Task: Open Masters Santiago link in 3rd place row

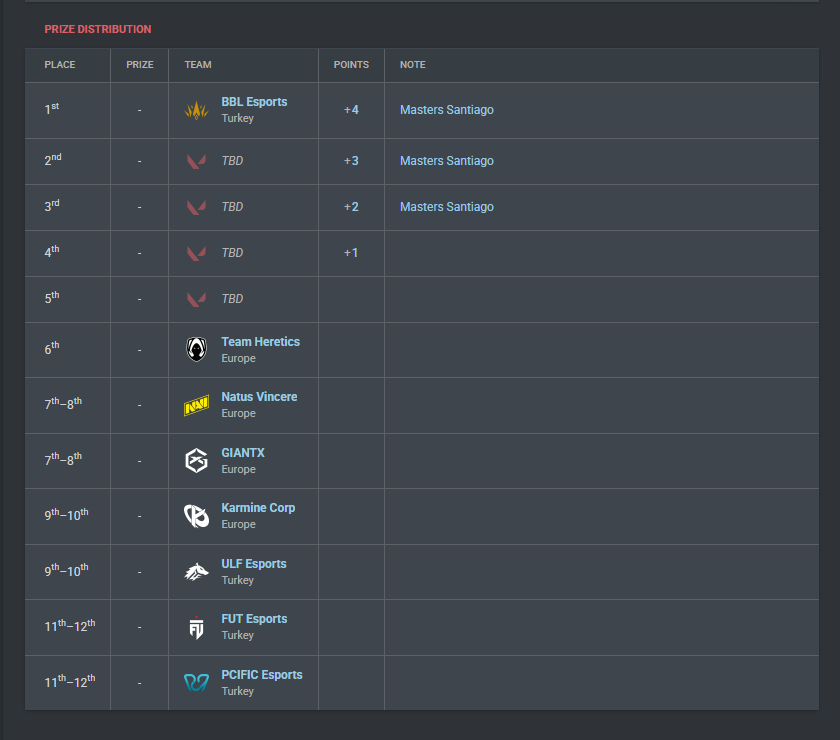Action: tap(447, 207)
